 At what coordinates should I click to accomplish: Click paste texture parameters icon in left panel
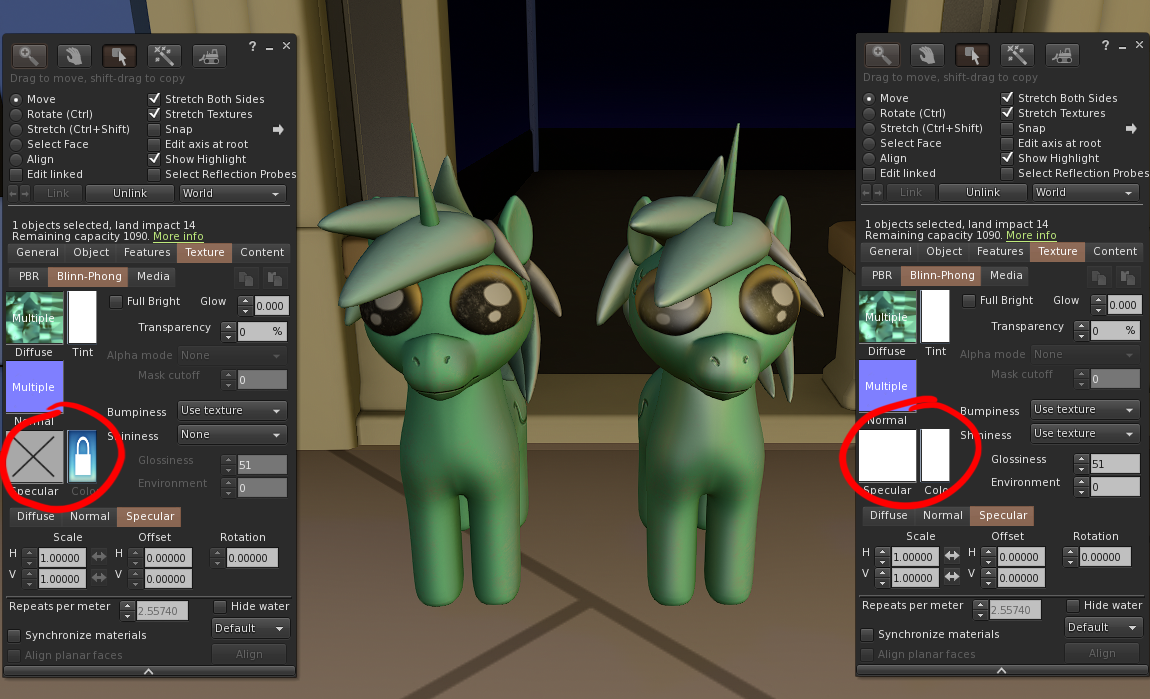pyautogui.click(x=275, y=279)
